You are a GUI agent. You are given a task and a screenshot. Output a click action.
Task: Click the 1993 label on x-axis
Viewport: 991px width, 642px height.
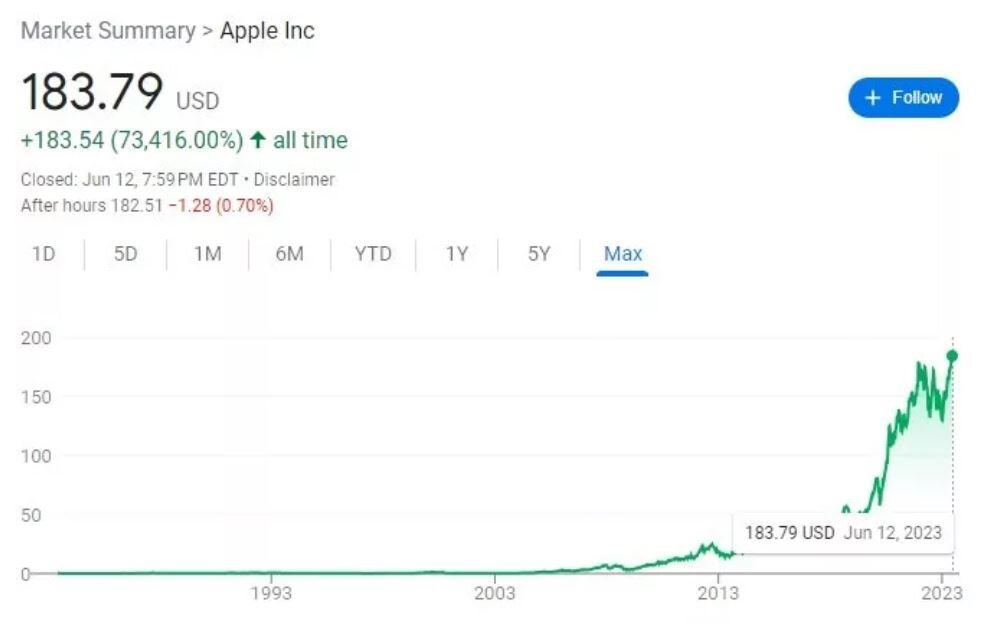click(271, 593)
